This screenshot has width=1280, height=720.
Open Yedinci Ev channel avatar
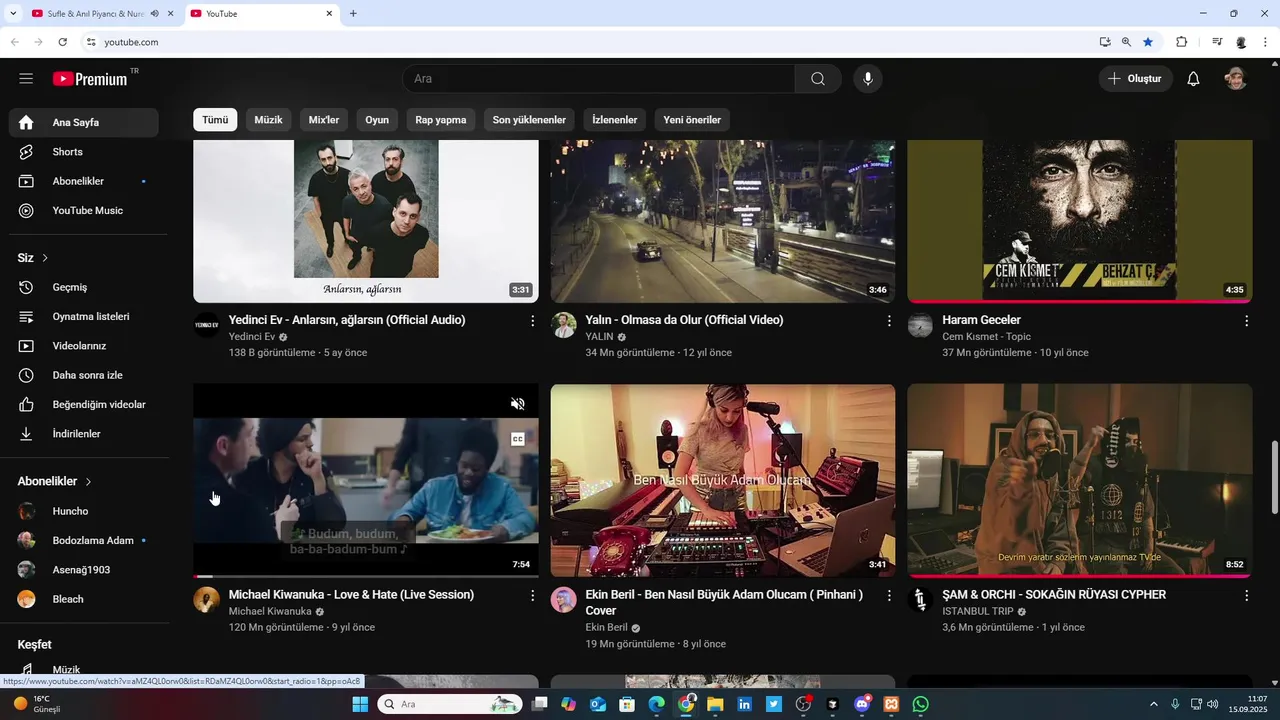(x=207, y=325)
